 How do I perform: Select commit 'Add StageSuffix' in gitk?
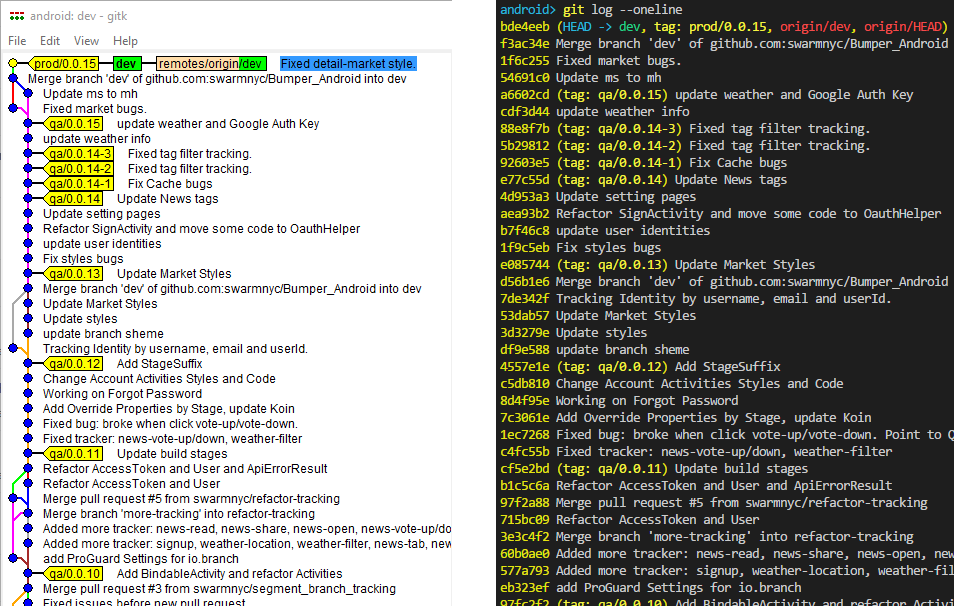tap(159, 364)
